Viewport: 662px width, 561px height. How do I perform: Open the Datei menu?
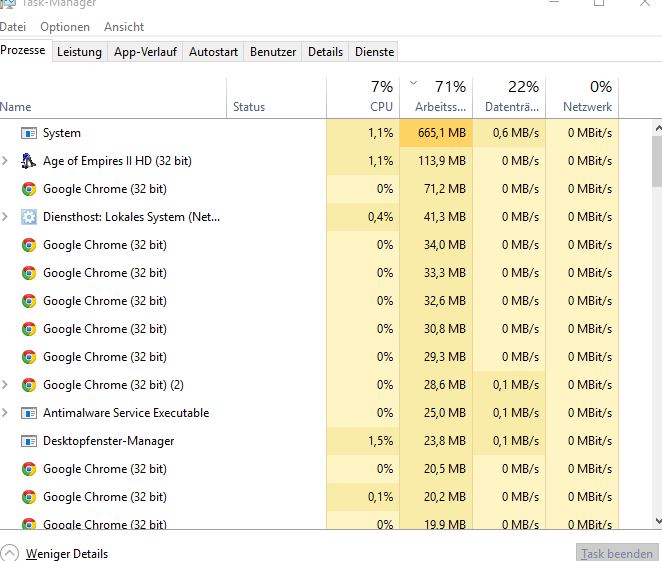click(13, 27)
